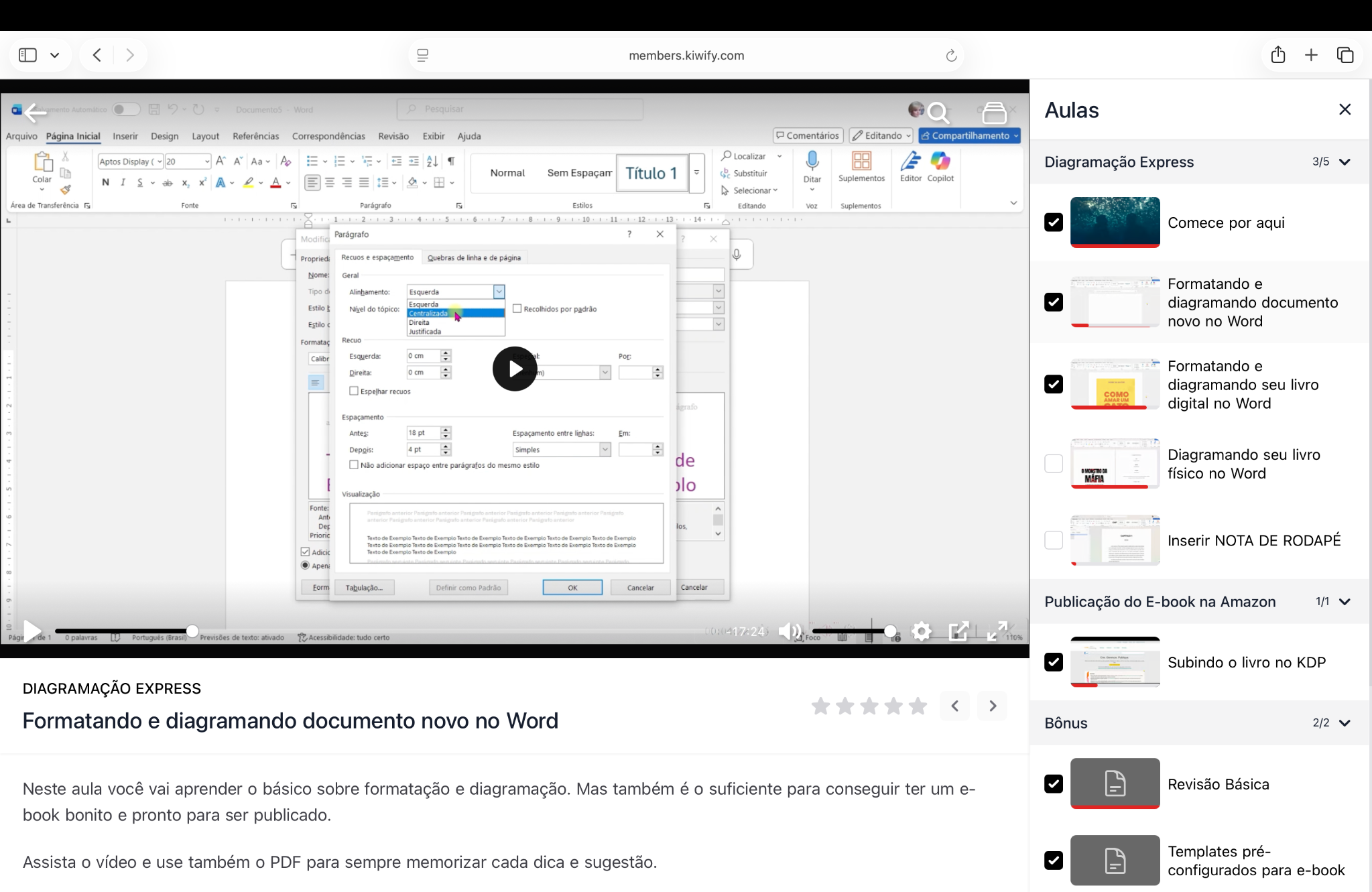This screenshot has width=1372, height=892.
Task: Open the search magnifier over the video
Action: (x=939, y=113)
